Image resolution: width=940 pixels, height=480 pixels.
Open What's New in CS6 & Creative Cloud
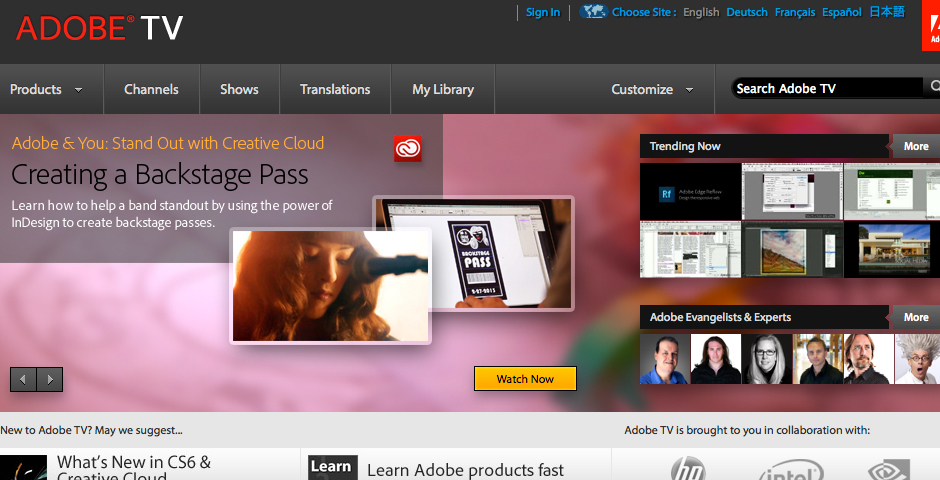[134, 468]
